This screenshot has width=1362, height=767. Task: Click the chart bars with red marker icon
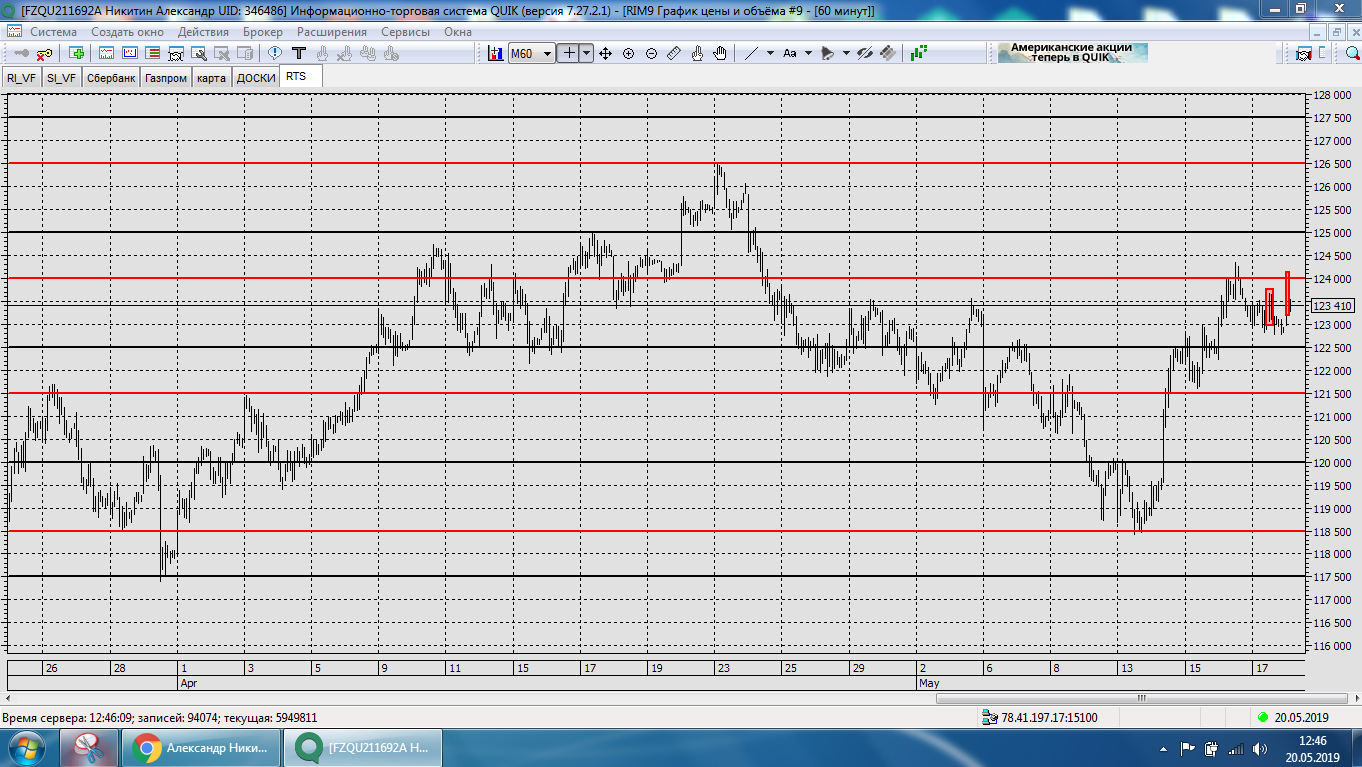495,53
